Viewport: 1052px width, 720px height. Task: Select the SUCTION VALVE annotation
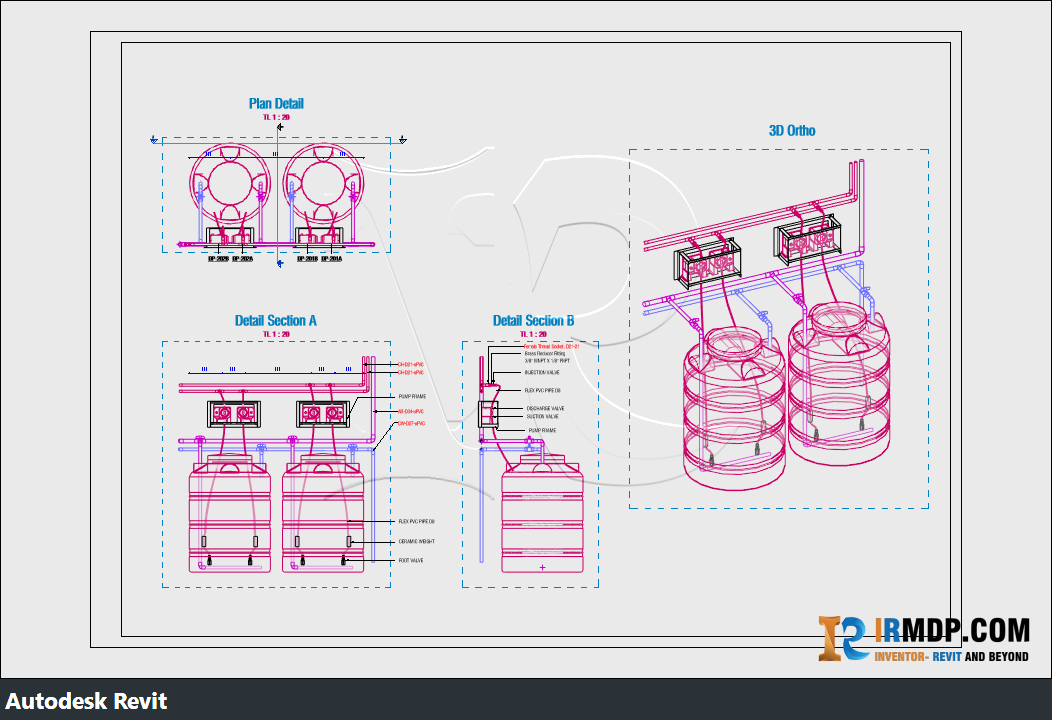(542, 417)
